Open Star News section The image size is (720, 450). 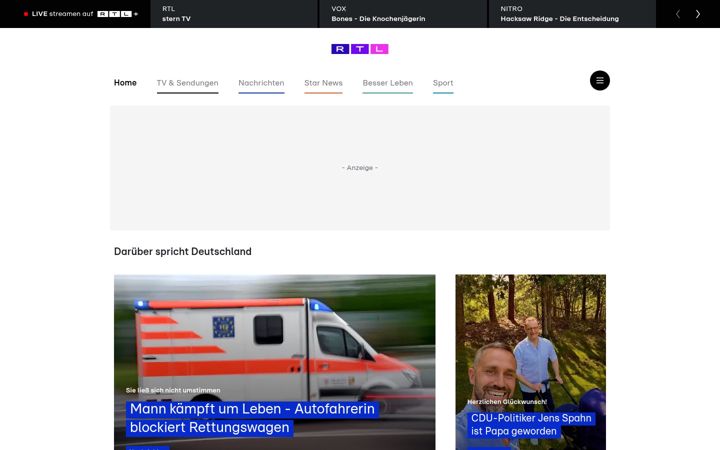[x=323, y=83]
